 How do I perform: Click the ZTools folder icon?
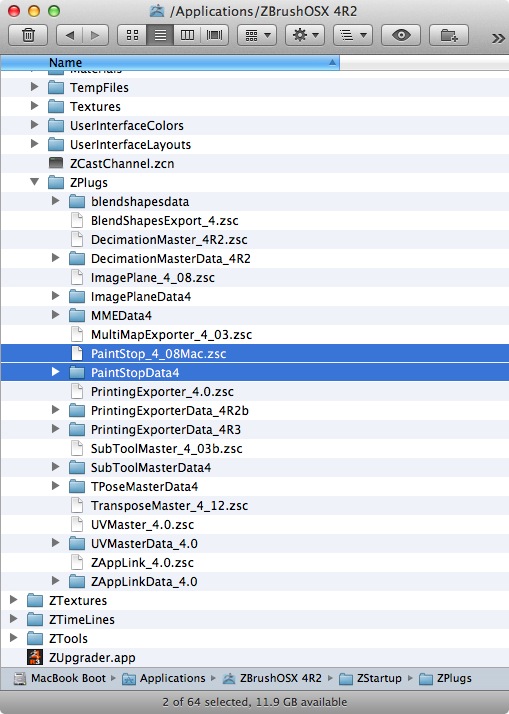[35, 639]
